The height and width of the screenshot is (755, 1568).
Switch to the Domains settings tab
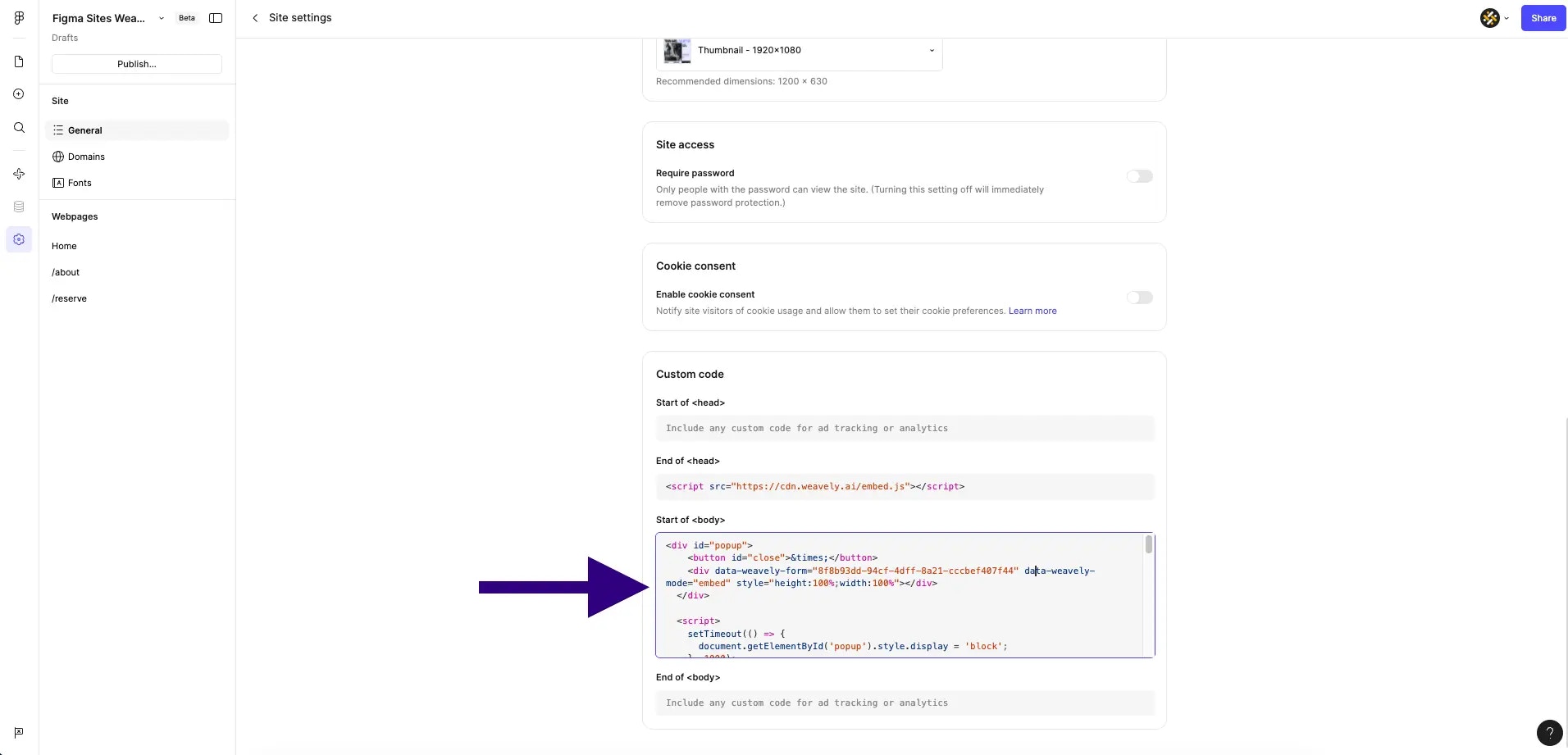(x=87, y=156)
